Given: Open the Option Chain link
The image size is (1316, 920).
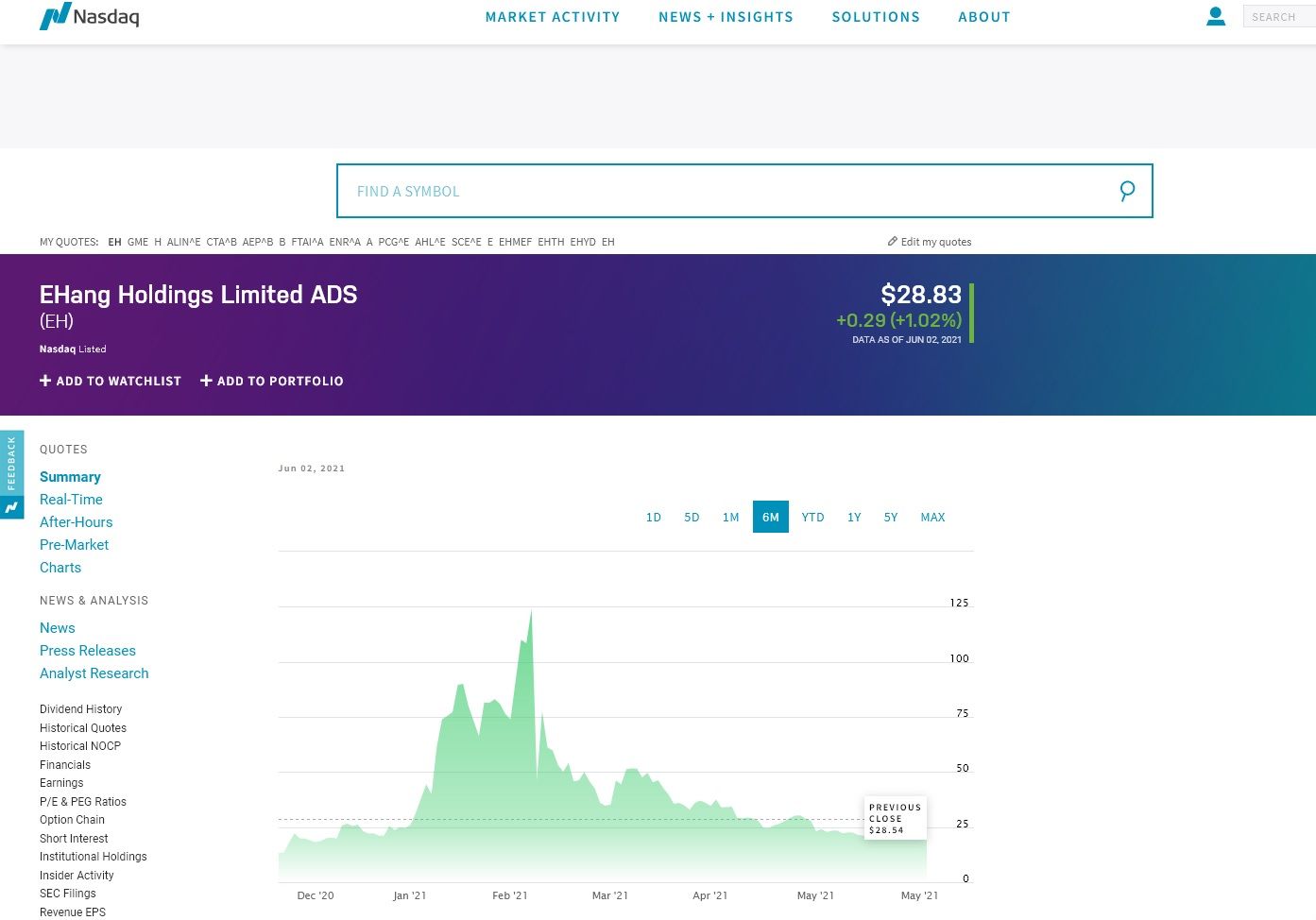Looking at the screenshot, I should [72, 820].
